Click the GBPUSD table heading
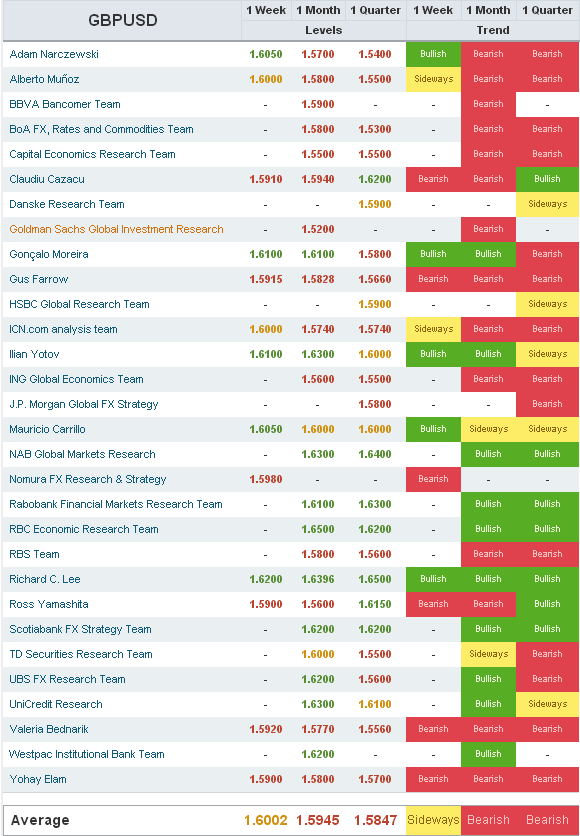This screenshot has width=580, height=836. [x=123, y=20]
